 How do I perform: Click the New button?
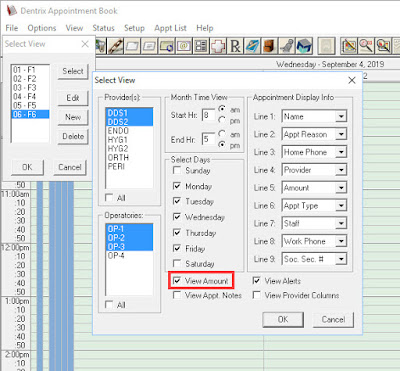[73, 117]
